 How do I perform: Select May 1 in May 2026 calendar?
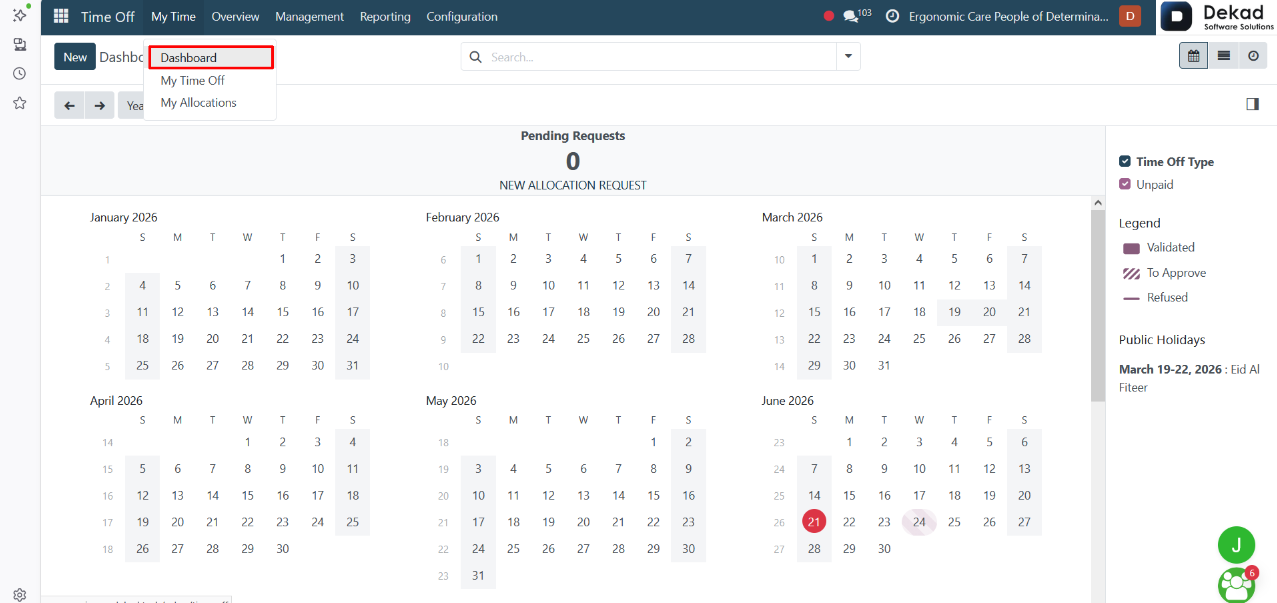(653, 441)
